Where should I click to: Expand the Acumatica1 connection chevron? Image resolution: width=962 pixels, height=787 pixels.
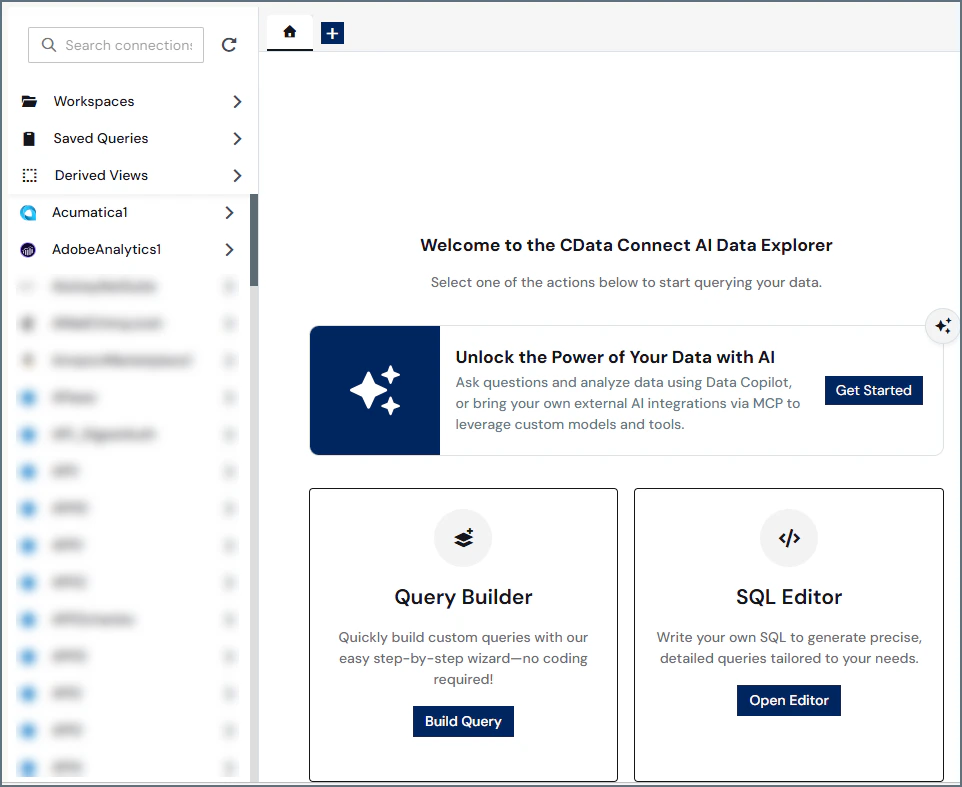(229, 213)
